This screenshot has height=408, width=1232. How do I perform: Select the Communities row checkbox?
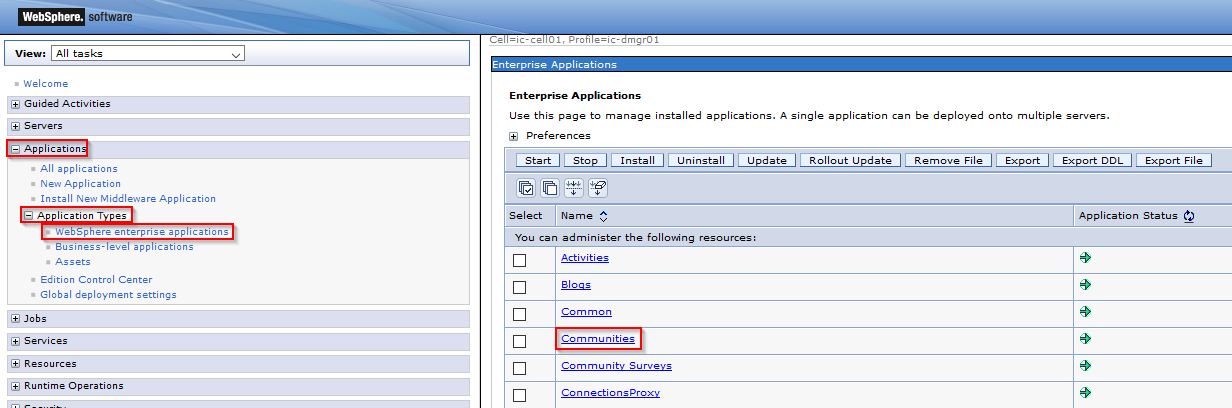(x=519, y=341)
